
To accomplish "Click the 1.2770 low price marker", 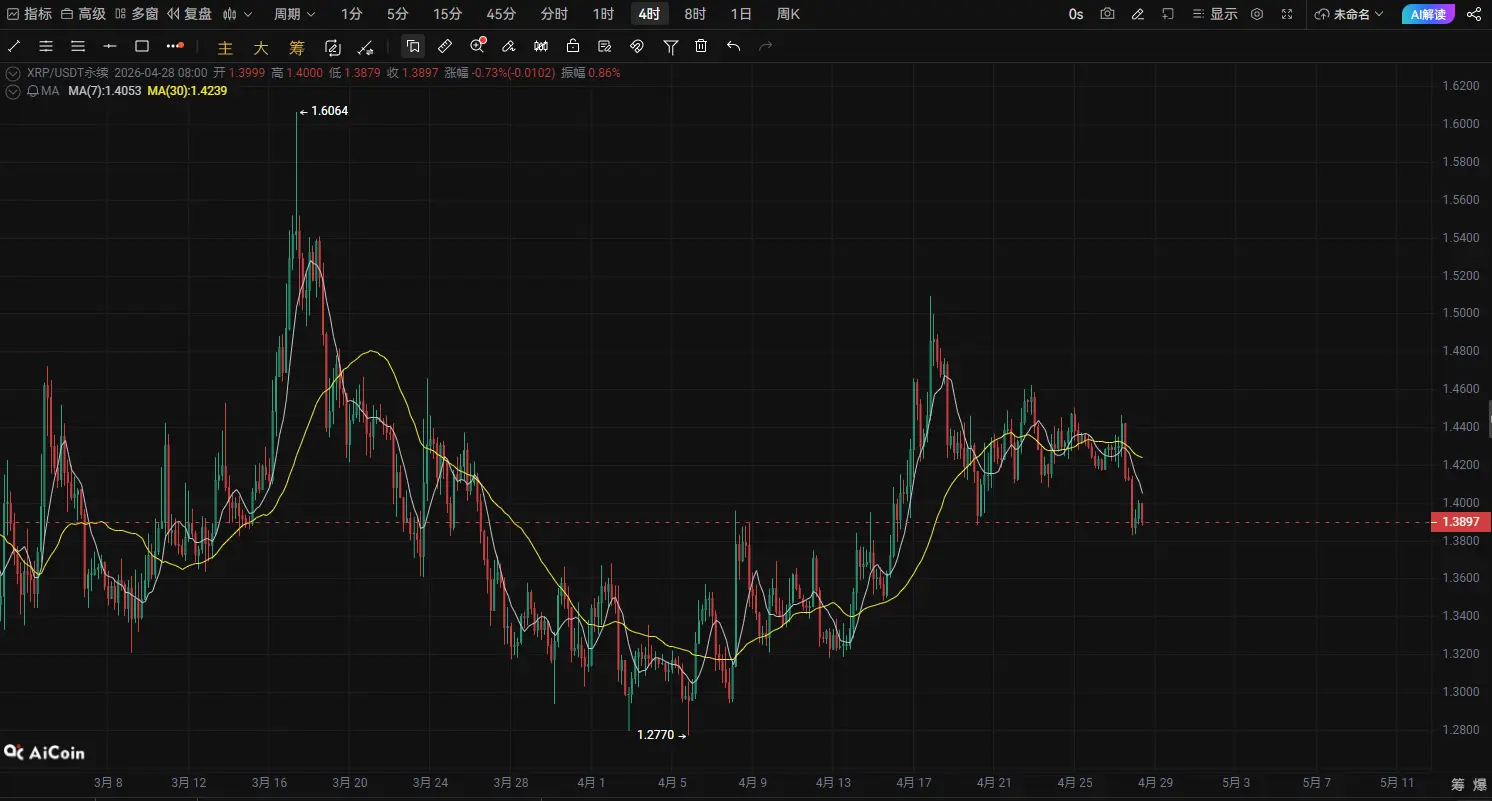I will [x=662, y=735].
